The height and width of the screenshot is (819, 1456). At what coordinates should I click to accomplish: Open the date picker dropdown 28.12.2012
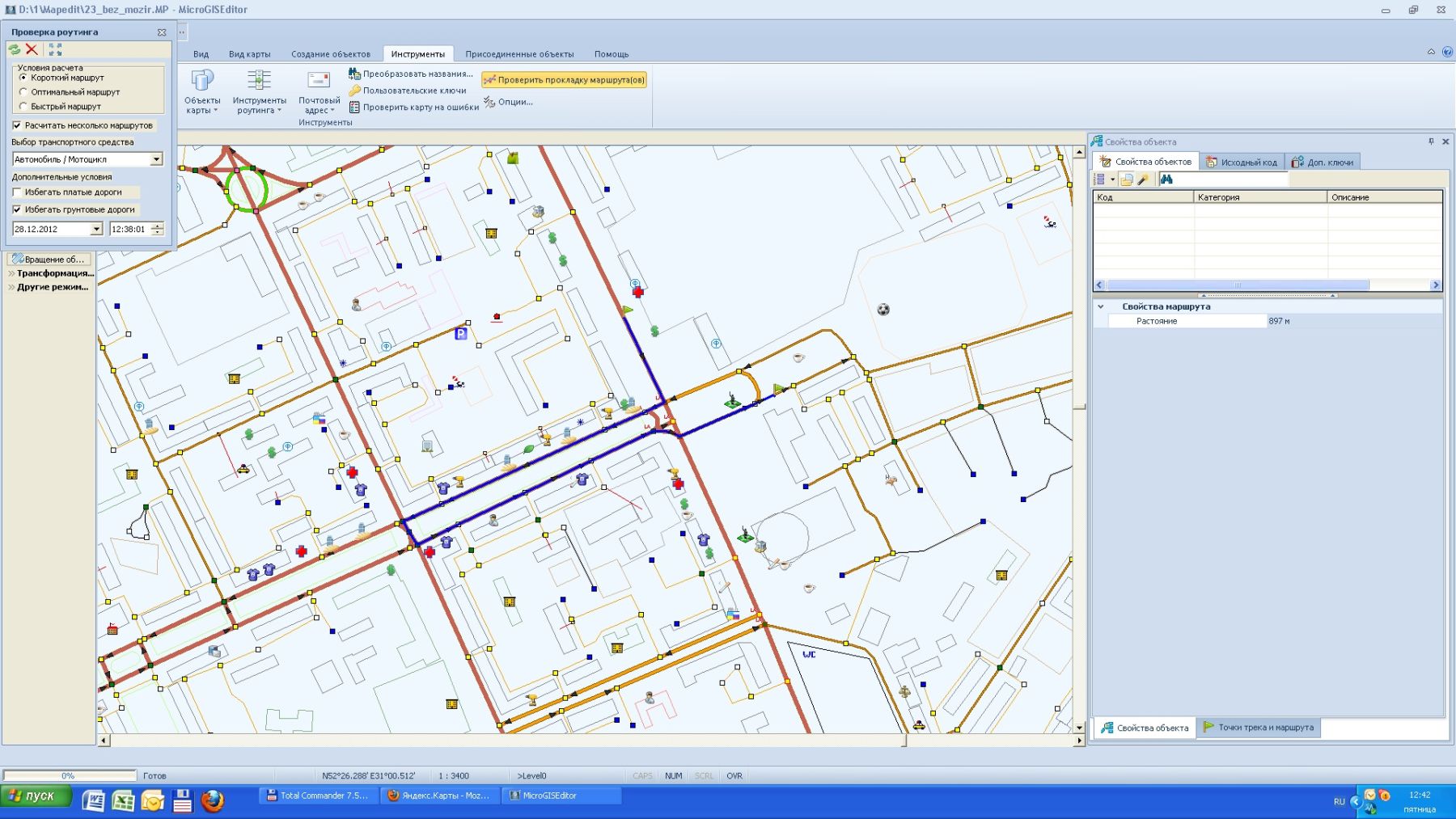(96, 230)
